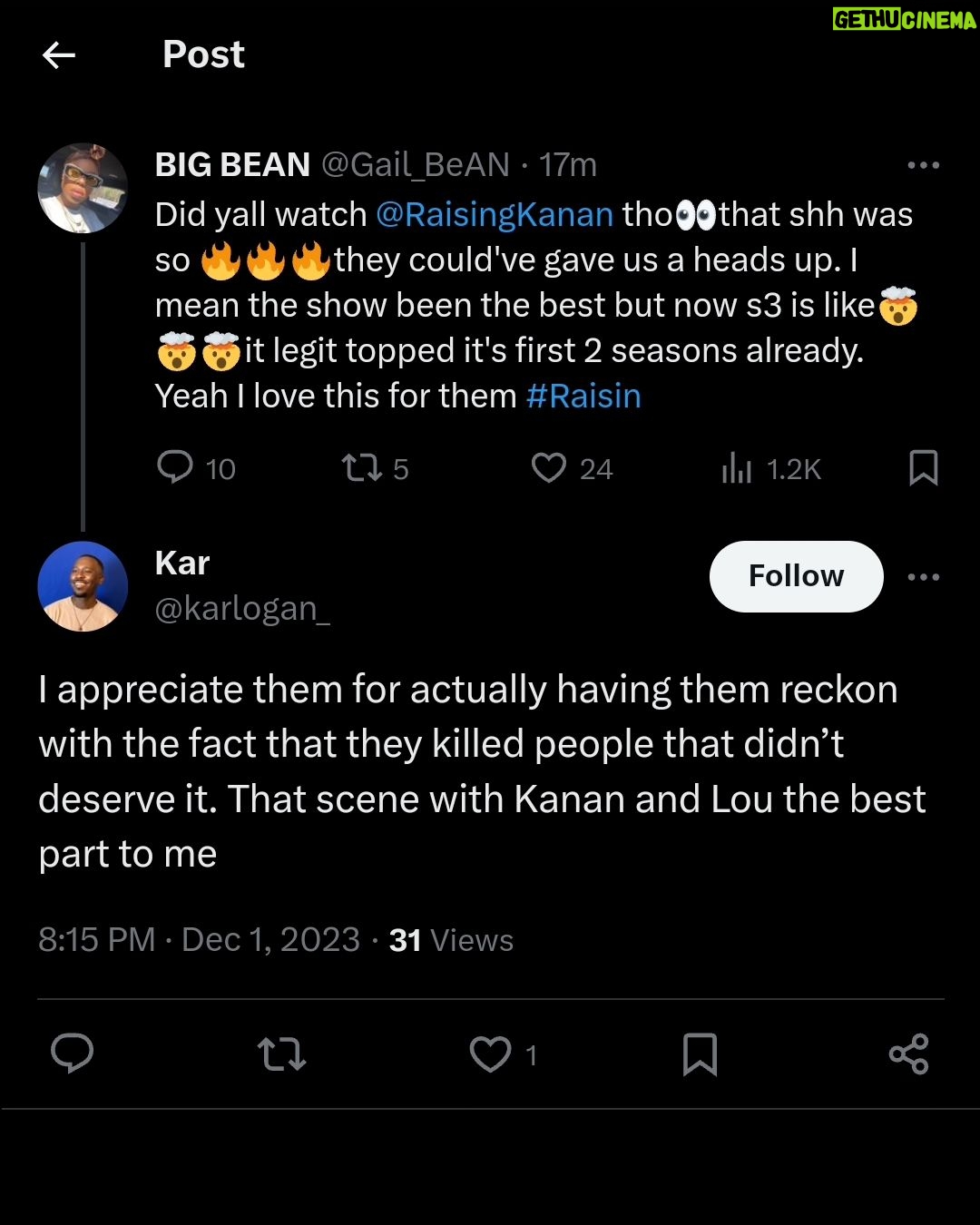The height and width of the screenshot is (1225, 980).
Task: Open more options on BIG BEAN's post
Action: pyautogui.click(x=923, y=165)
